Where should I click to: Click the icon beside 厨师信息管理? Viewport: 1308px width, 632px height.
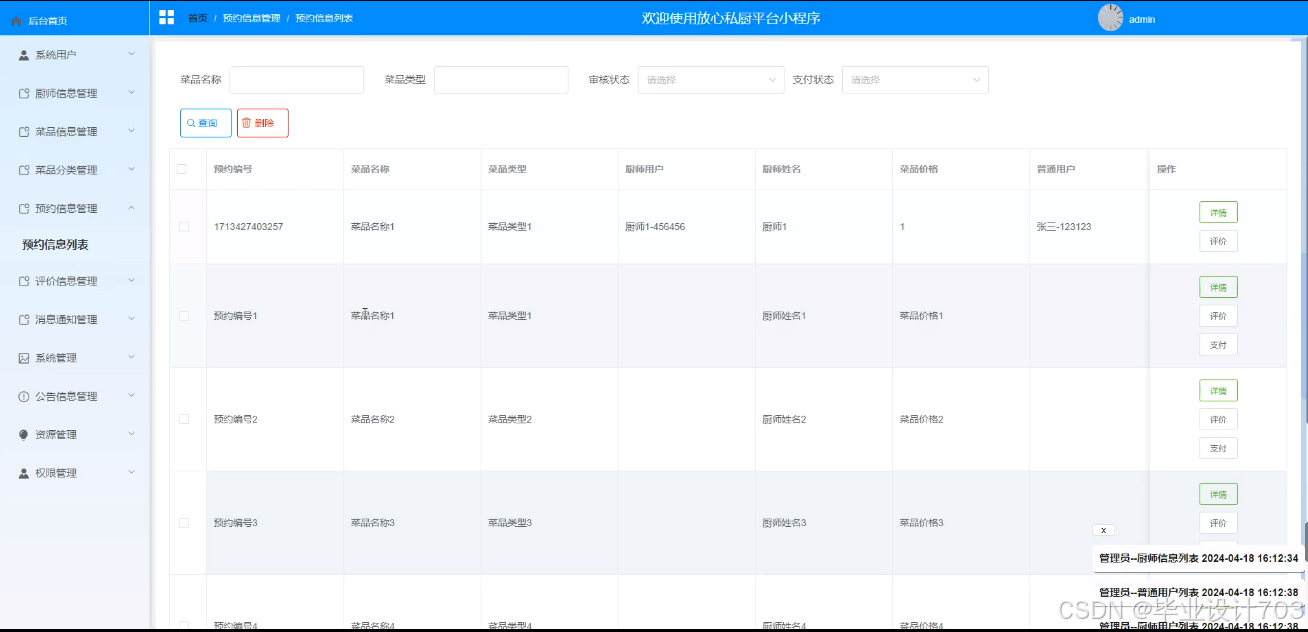click(24, 93)
